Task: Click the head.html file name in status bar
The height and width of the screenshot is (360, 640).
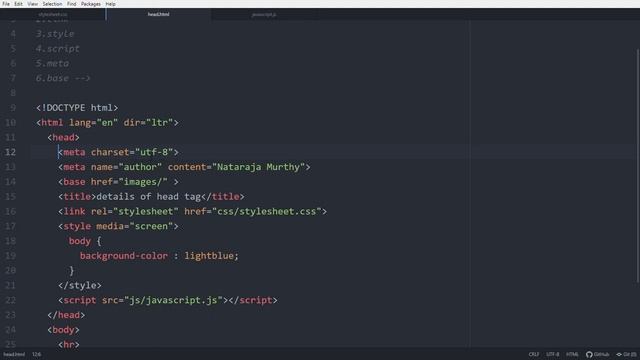Action: 14,354
